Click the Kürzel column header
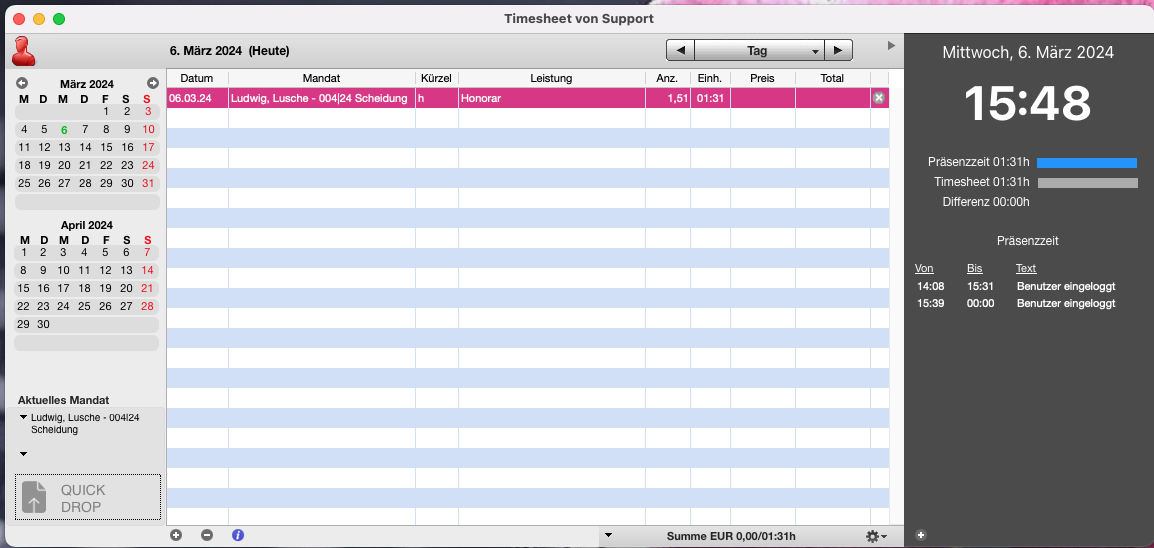Image resolution: width=1154 pixels, height=548 pixels. [436, 78]
